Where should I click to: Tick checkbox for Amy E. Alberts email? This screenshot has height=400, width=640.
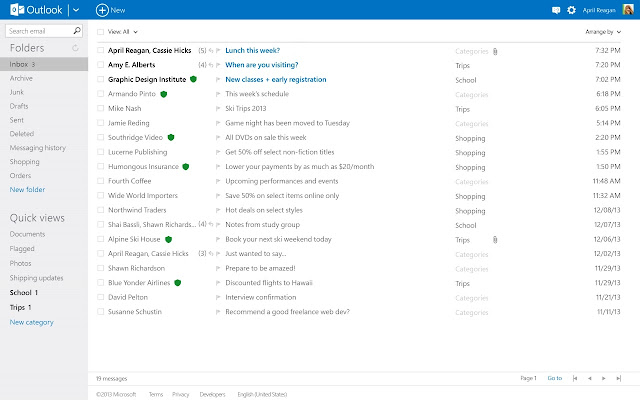tap(101, 64)
